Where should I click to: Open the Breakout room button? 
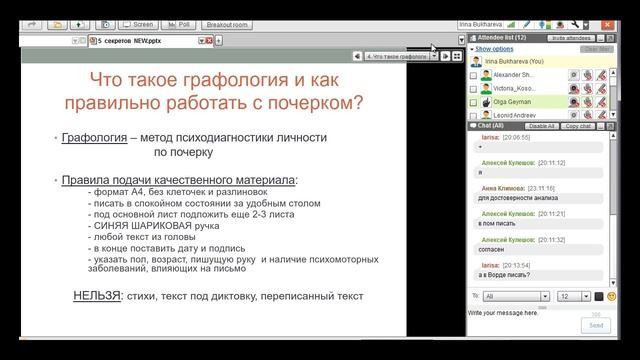227,25
